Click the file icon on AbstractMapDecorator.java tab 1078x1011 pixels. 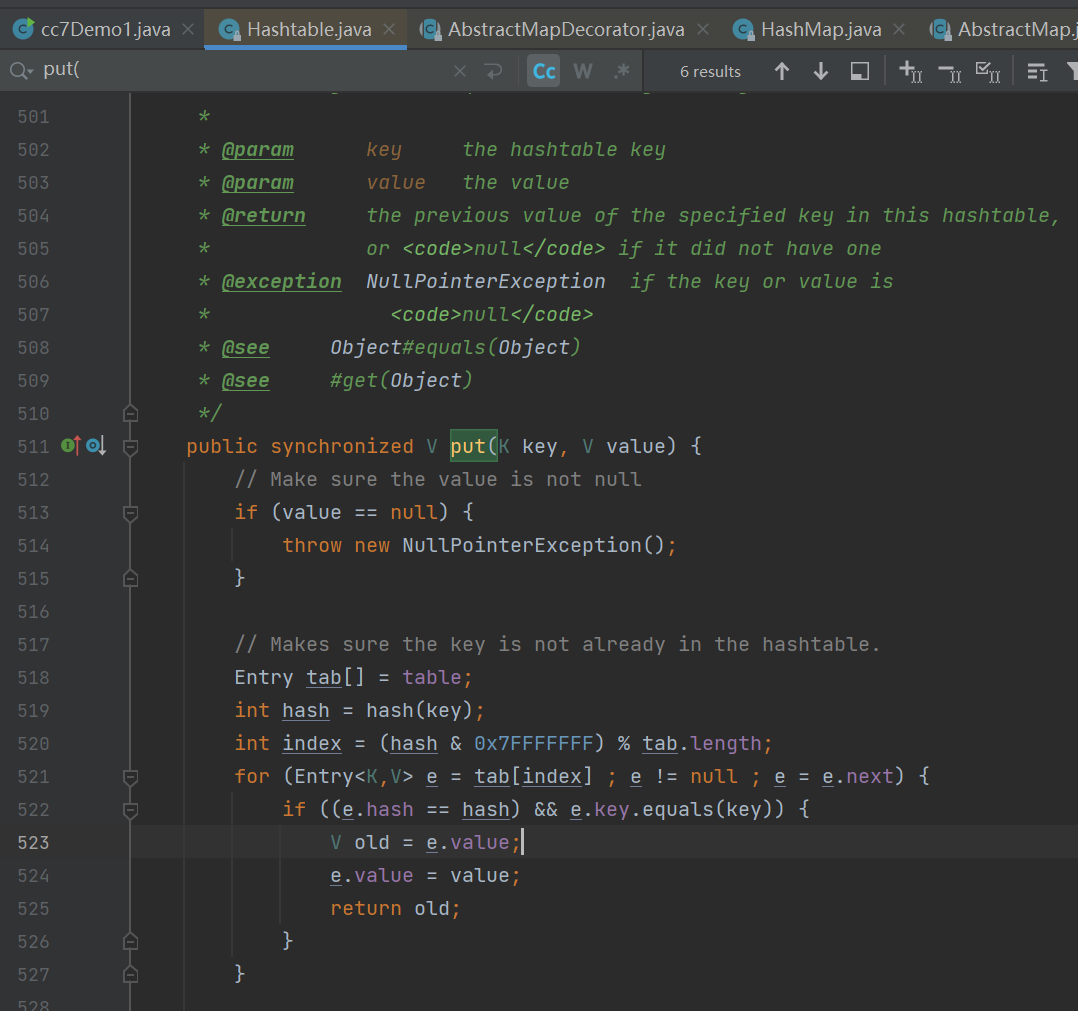430,30
